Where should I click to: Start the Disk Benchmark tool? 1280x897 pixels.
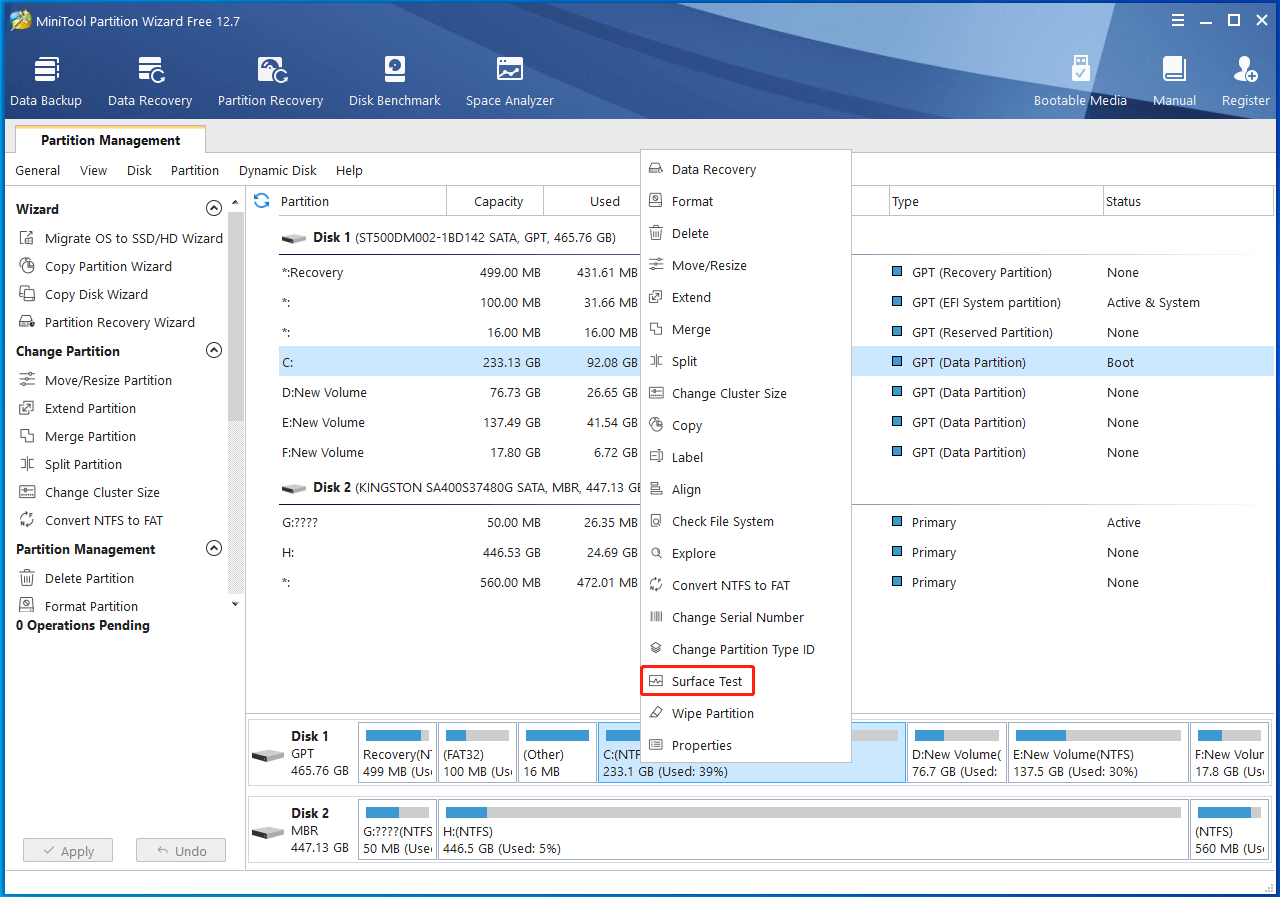pos(395,82)
